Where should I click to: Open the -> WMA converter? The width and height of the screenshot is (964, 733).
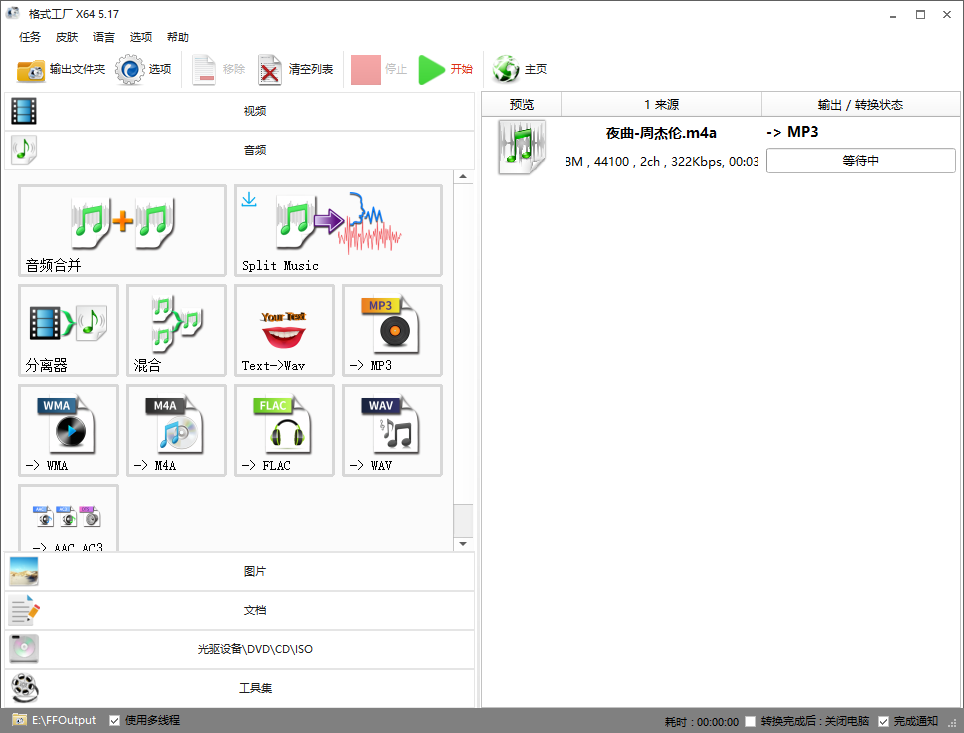[68, 430]
